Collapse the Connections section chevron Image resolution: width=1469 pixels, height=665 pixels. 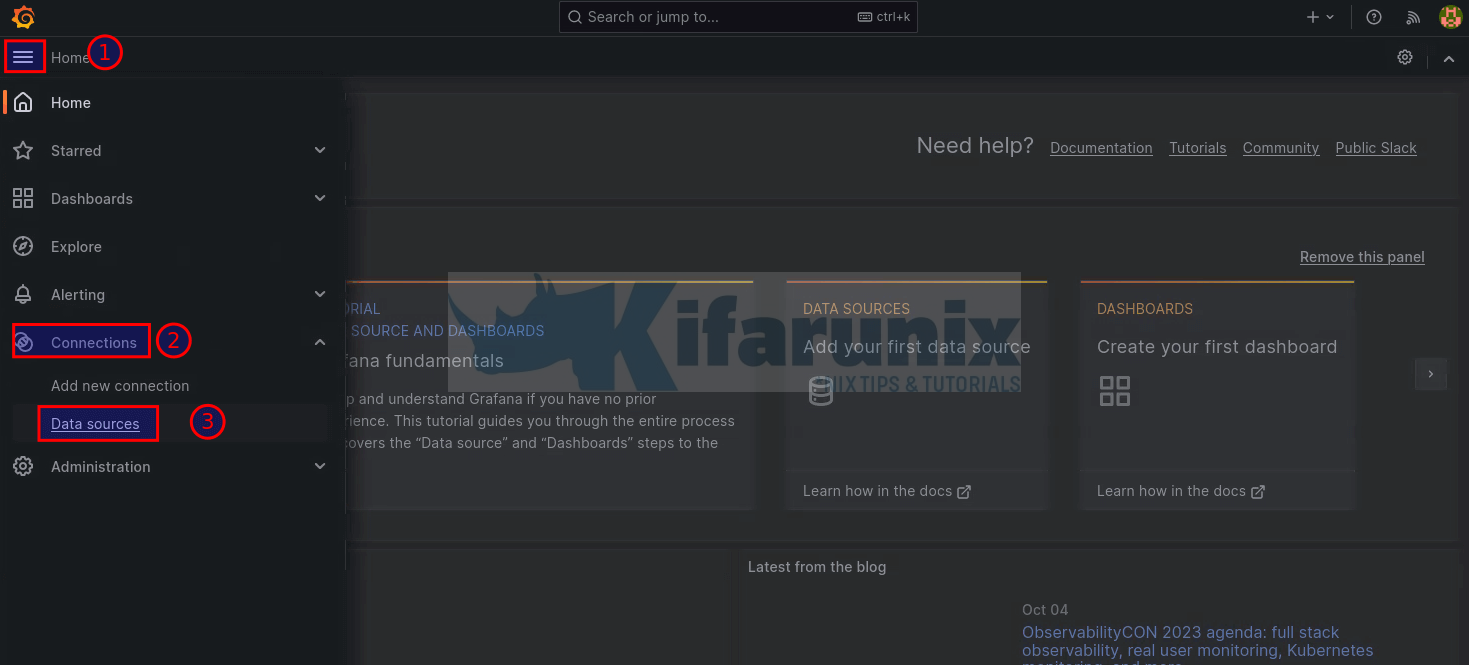(320, 343)
